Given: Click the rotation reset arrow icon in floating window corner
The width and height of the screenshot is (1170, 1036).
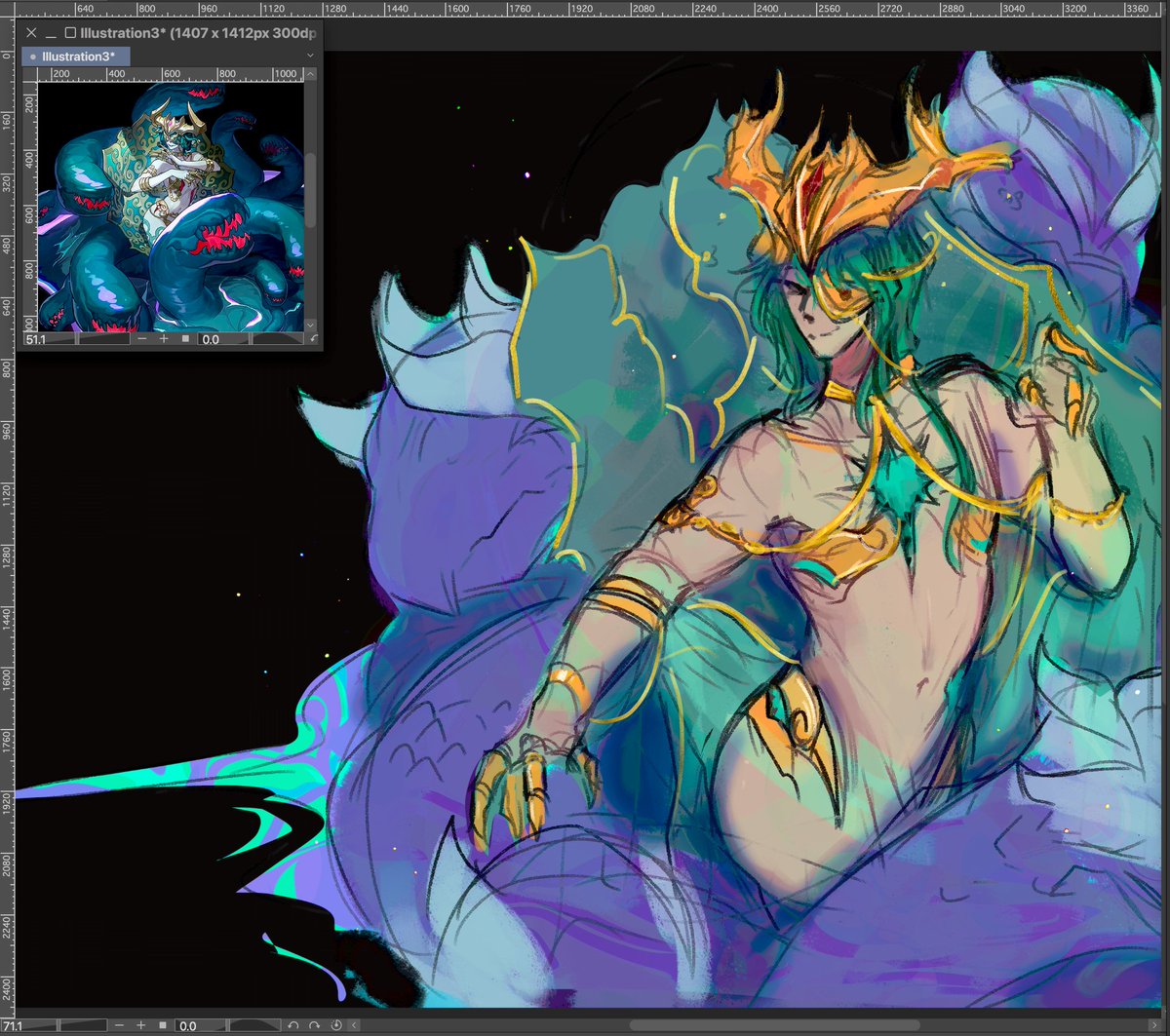Looking at the screenshot, I should [314, 339].
